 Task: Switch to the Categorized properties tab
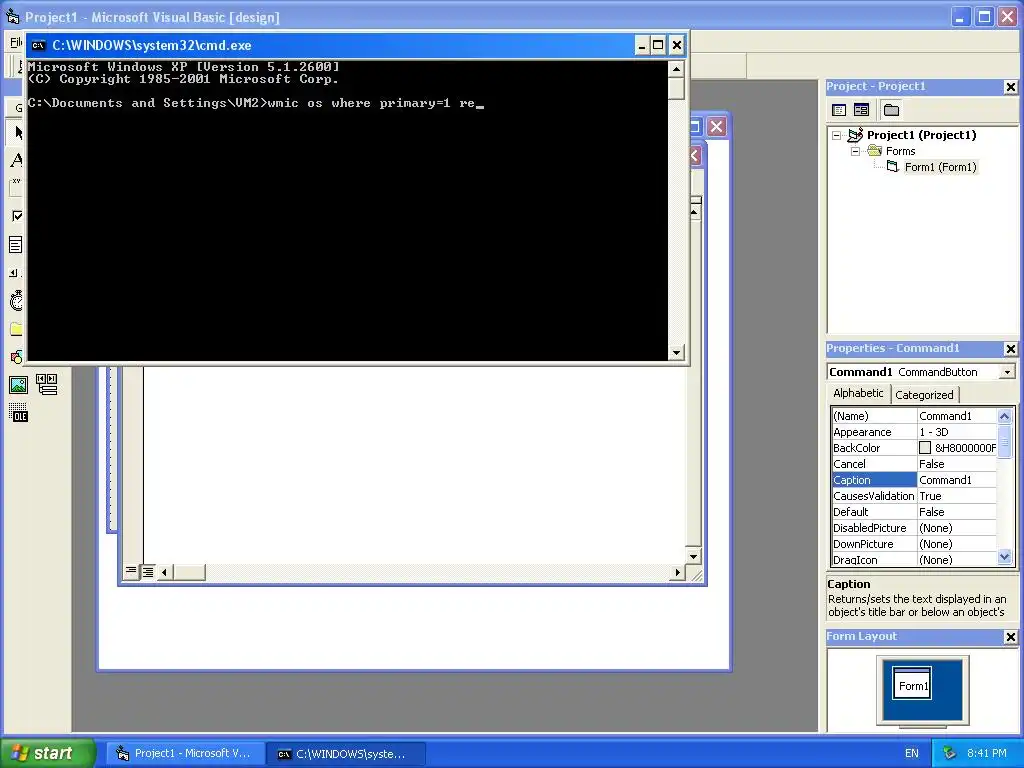click(x=924, y=394)
